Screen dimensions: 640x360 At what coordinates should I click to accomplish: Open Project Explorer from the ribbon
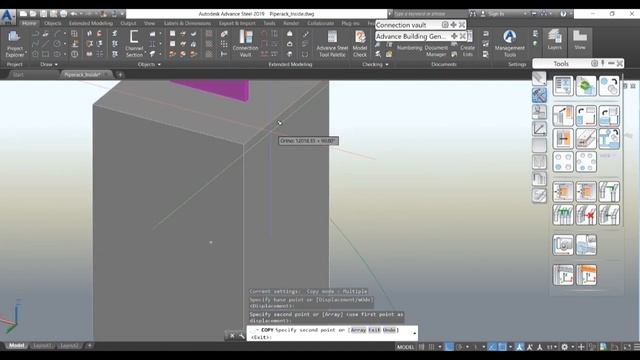point(15,44)
